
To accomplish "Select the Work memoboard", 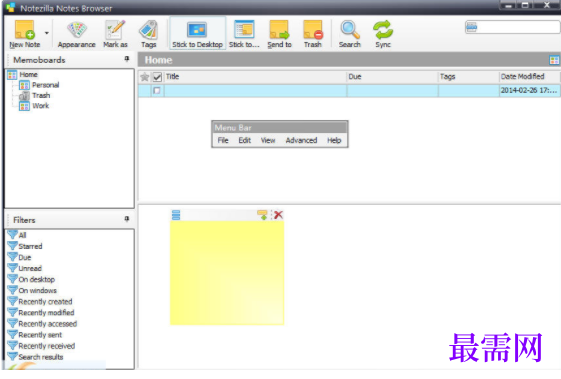I will pos(40,106).
